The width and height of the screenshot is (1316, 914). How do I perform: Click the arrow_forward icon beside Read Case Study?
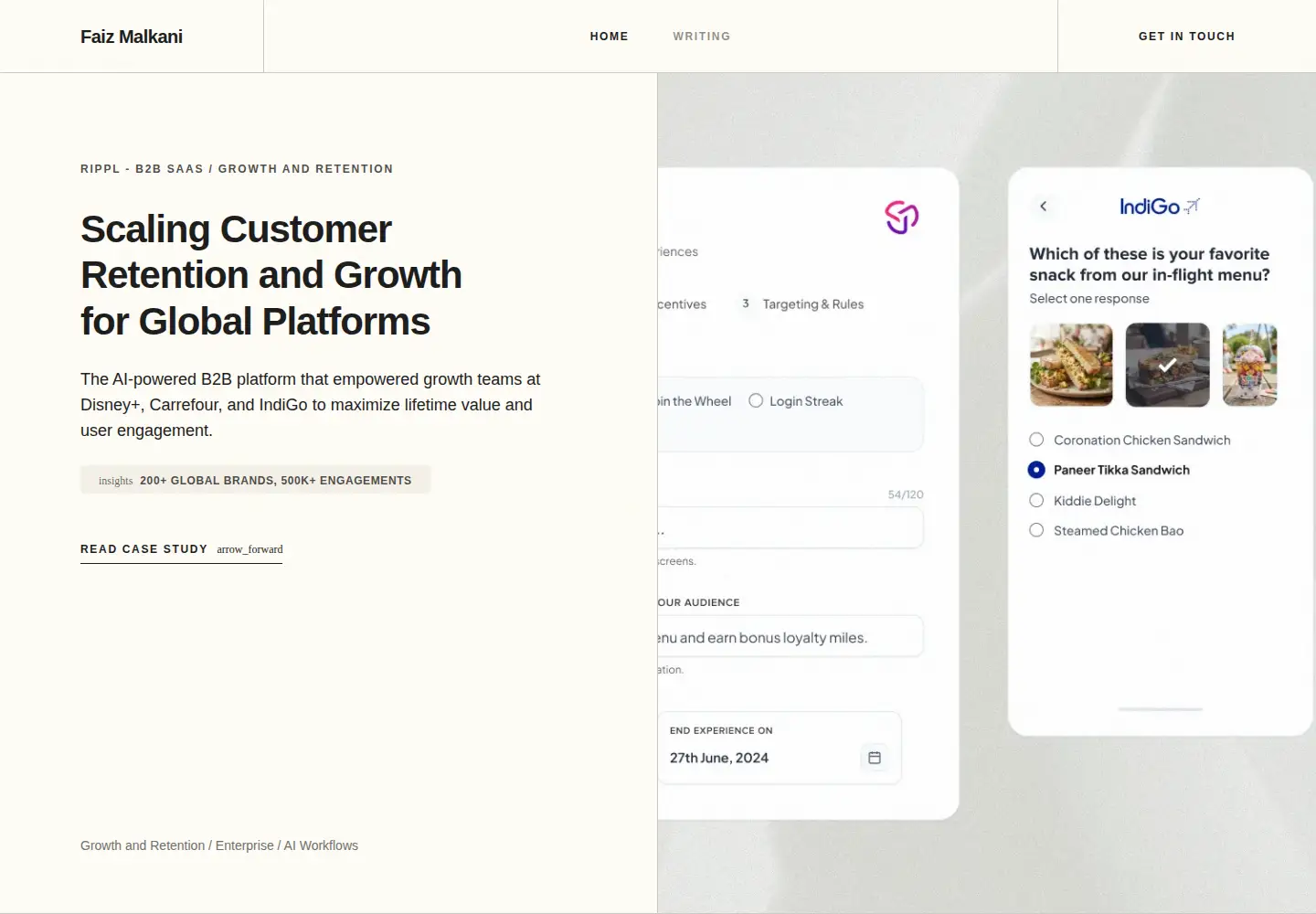pyautogui.click(x=249, y=549)
